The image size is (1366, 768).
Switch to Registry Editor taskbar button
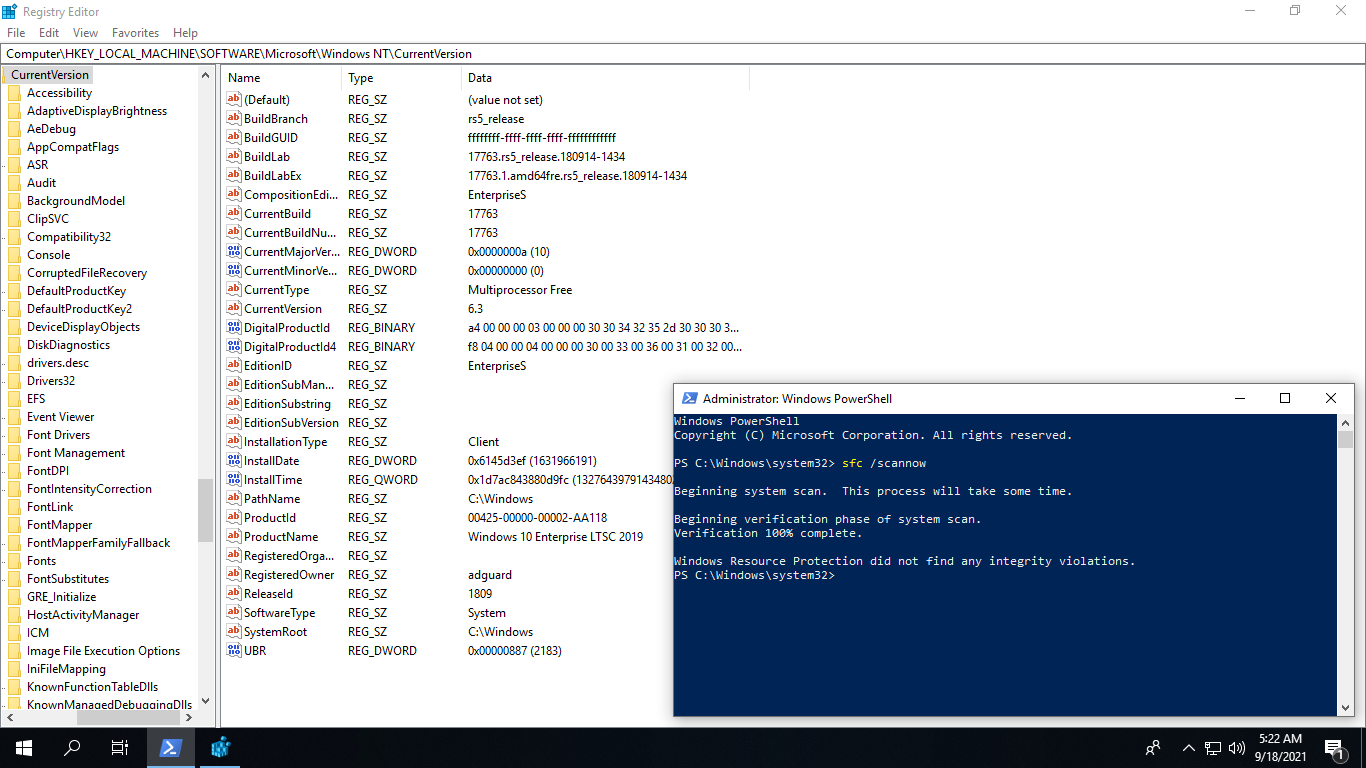[221, 747]
